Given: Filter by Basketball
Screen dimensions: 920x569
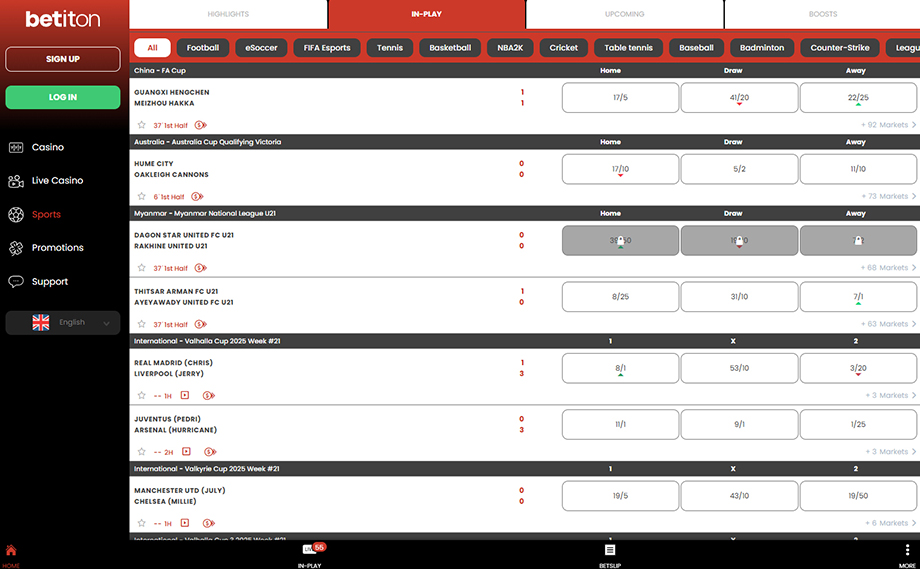Looking at the screenshot, I should pyautogui.click(x=450, y=48).
